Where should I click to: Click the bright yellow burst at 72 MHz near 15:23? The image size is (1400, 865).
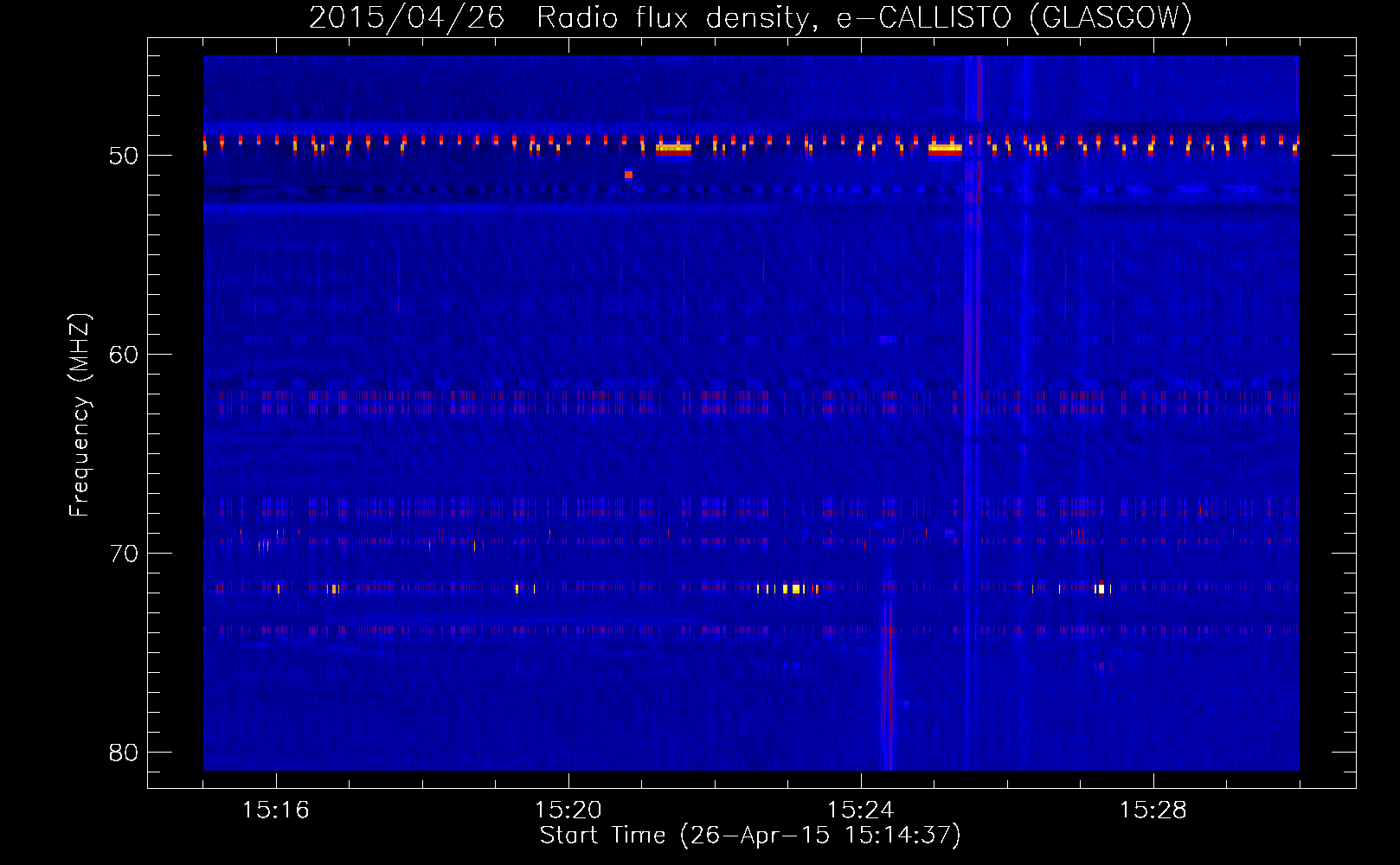[x=795, y=589]
